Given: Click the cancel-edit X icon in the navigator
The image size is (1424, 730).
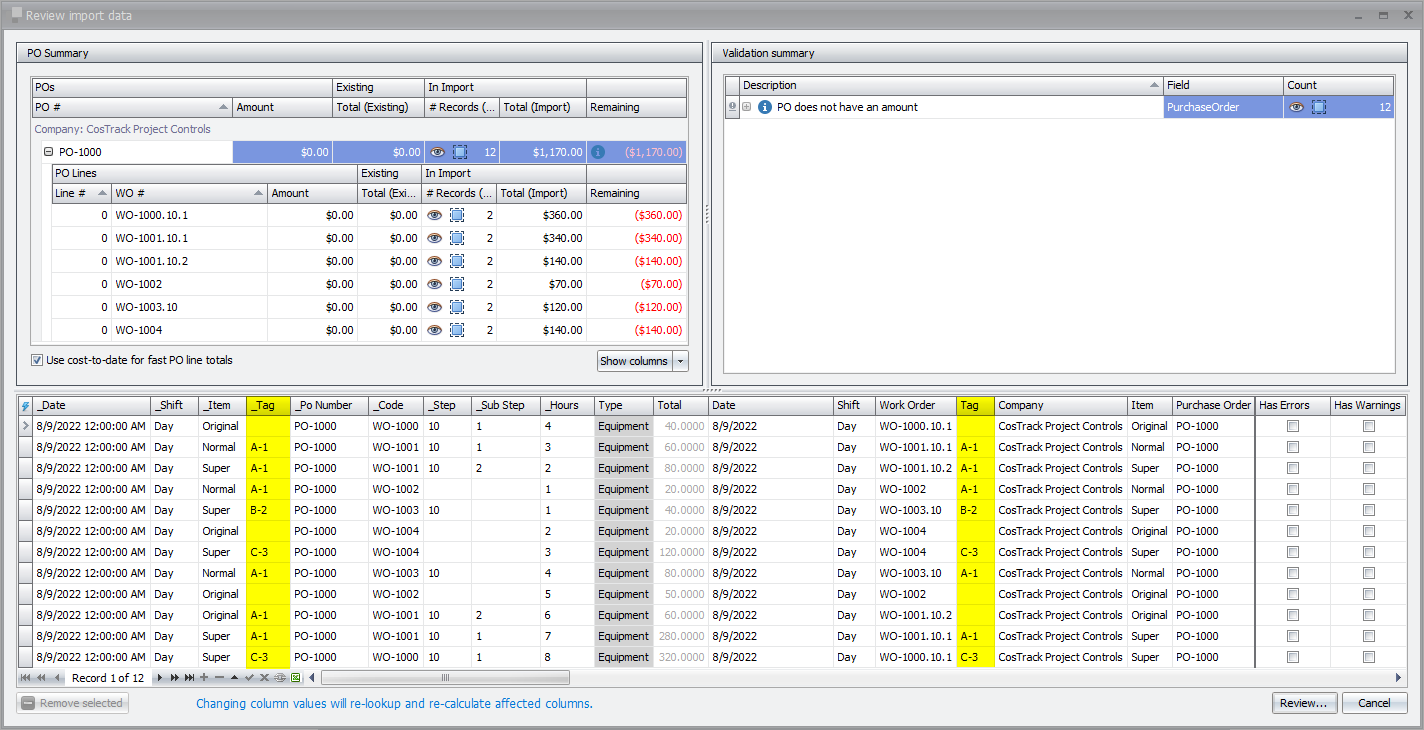Looking at the screenshot, I should 264,678.
